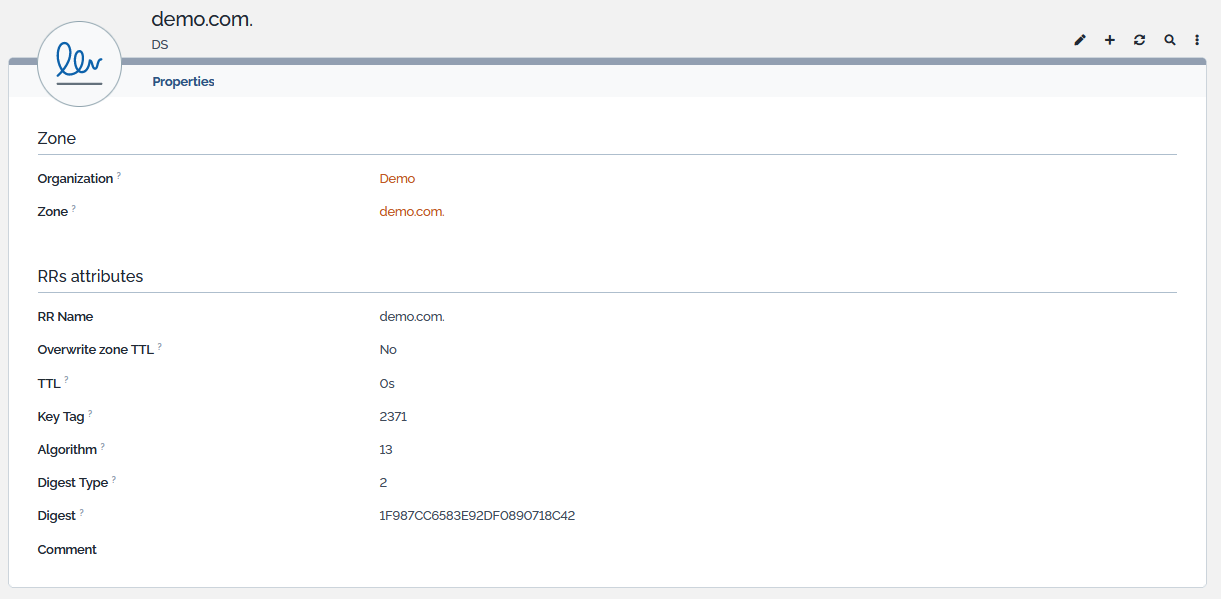Refresh the record with the reload icon
The width and height of the screenshot is (1221, 599).
click(1140, 40)
